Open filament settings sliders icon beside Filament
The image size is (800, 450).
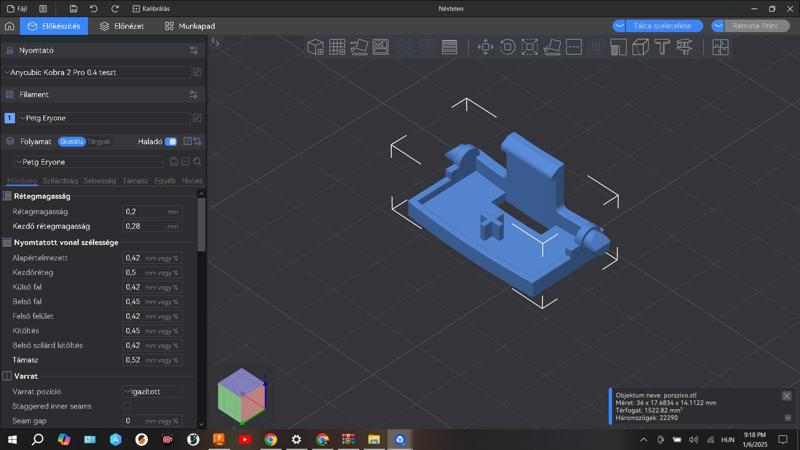pyautogui.click(x=194, y=94)
